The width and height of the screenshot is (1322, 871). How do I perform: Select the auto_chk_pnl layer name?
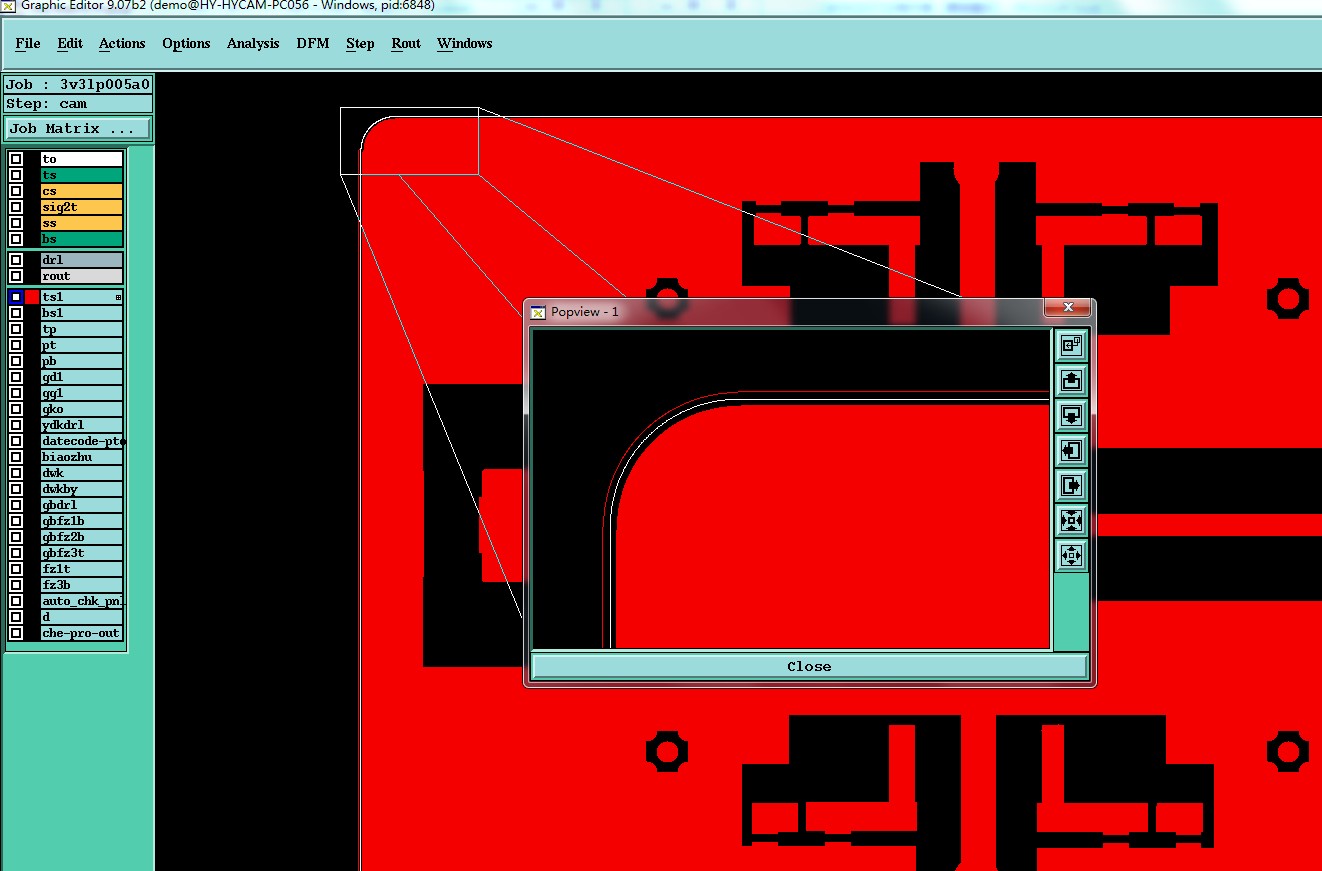tap(82, 601)
